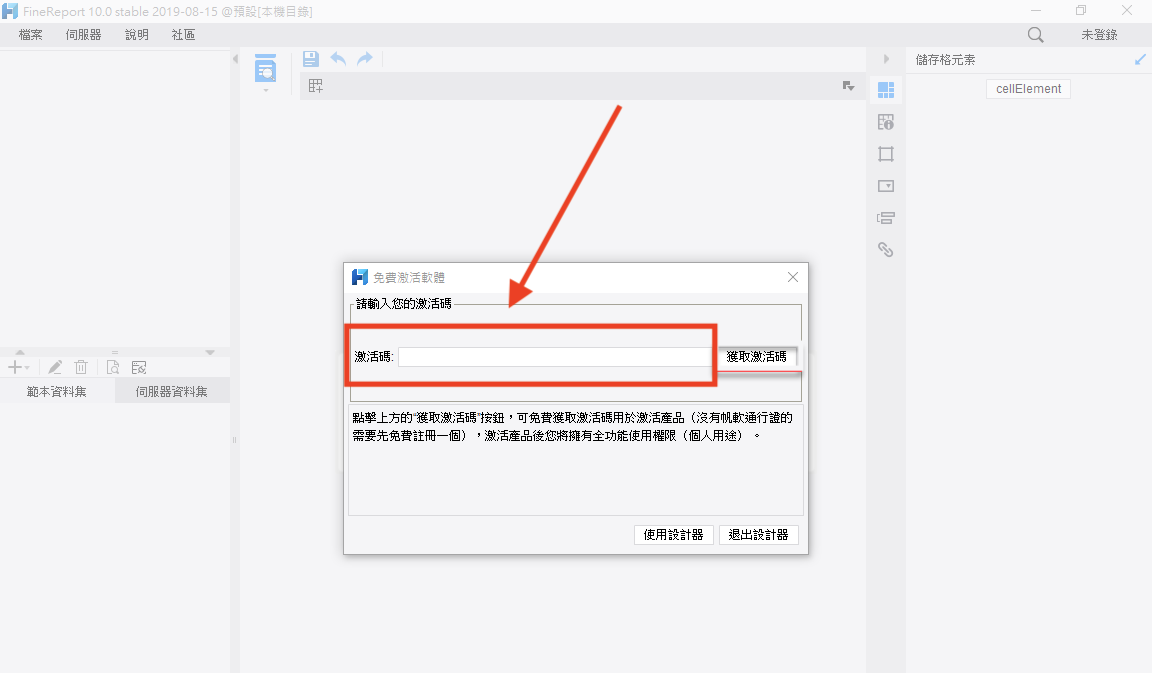
Task: Select the hyperlink panel icon
Action: (x=886, y=250)
